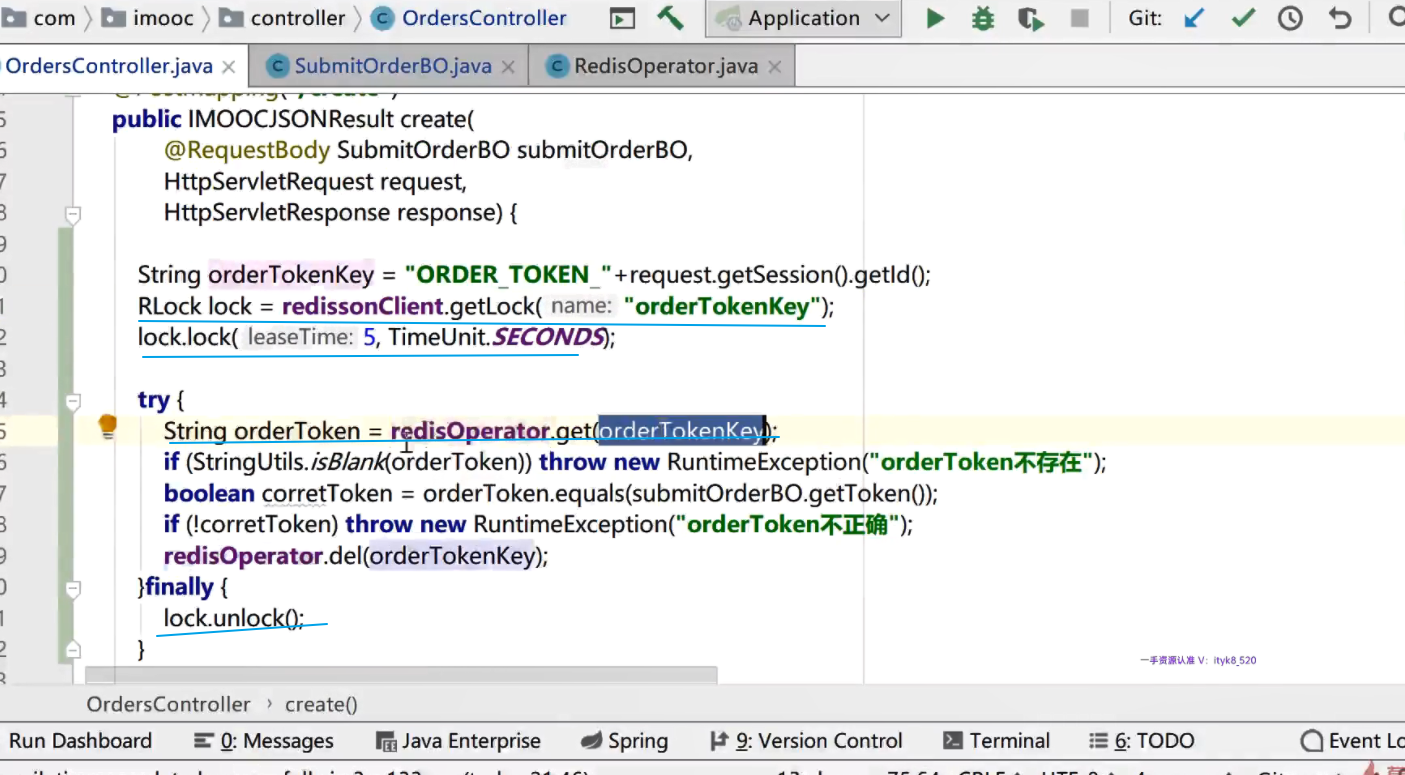Click the "ORDER_TOKEN_" string literal

coord(508,275)
